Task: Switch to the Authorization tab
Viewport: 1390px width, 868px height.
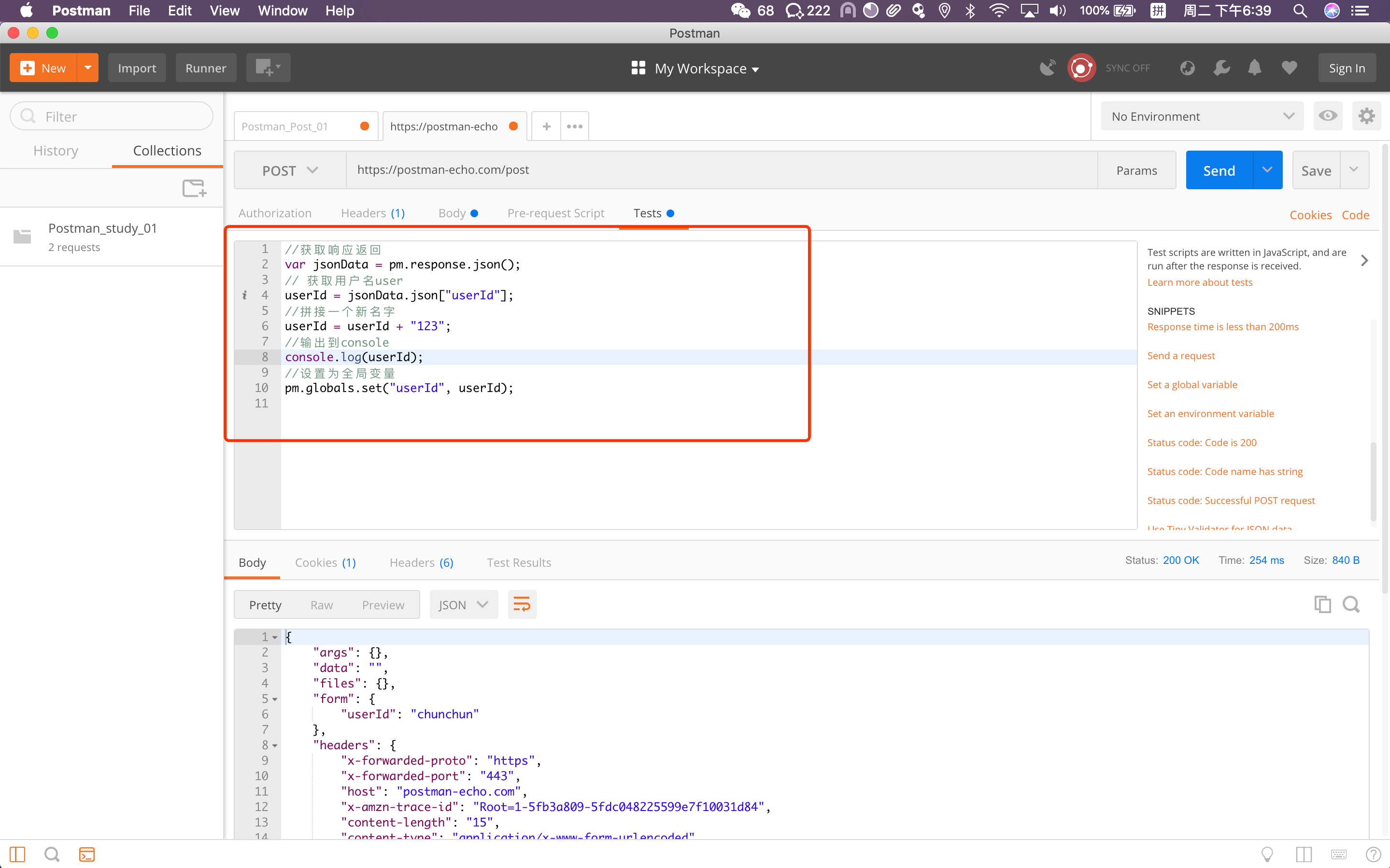Action: pyautogui.click(x=275, y=213)
